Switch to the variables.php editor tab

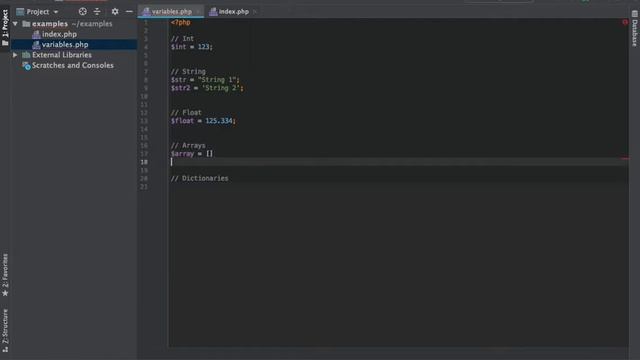point(171,12)
